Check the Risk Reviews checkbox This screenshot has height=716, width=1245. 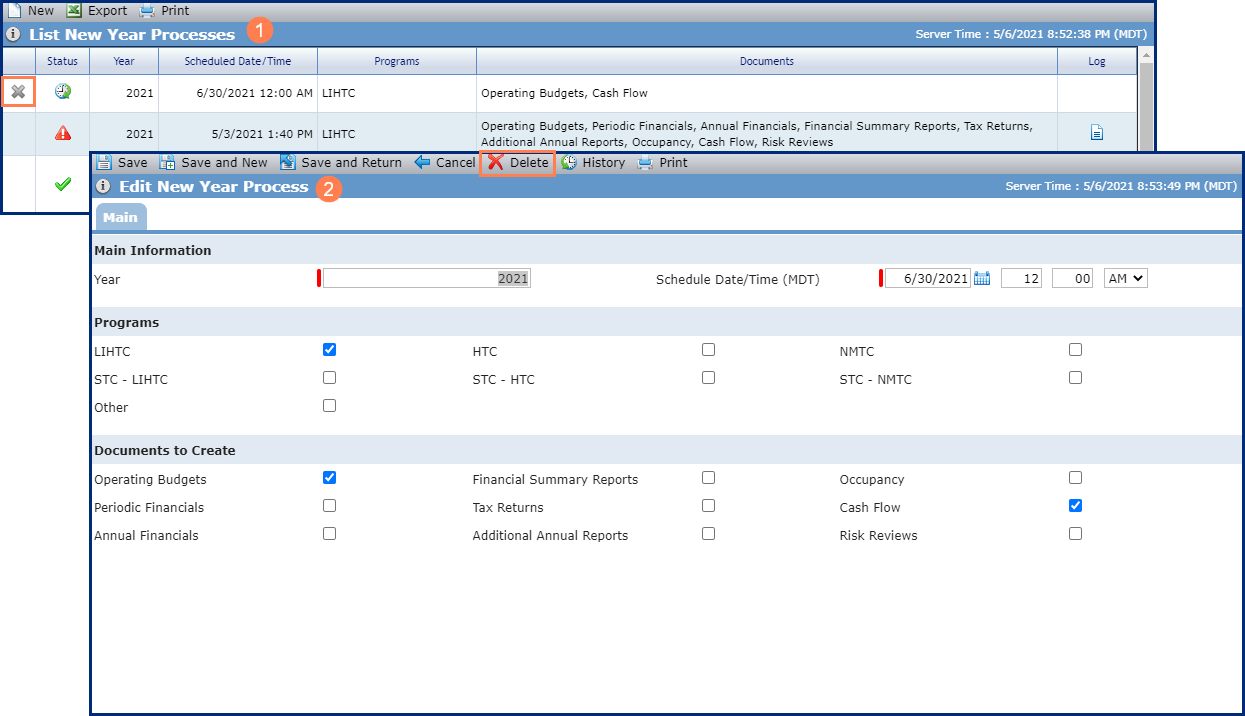coord(1075,534)
